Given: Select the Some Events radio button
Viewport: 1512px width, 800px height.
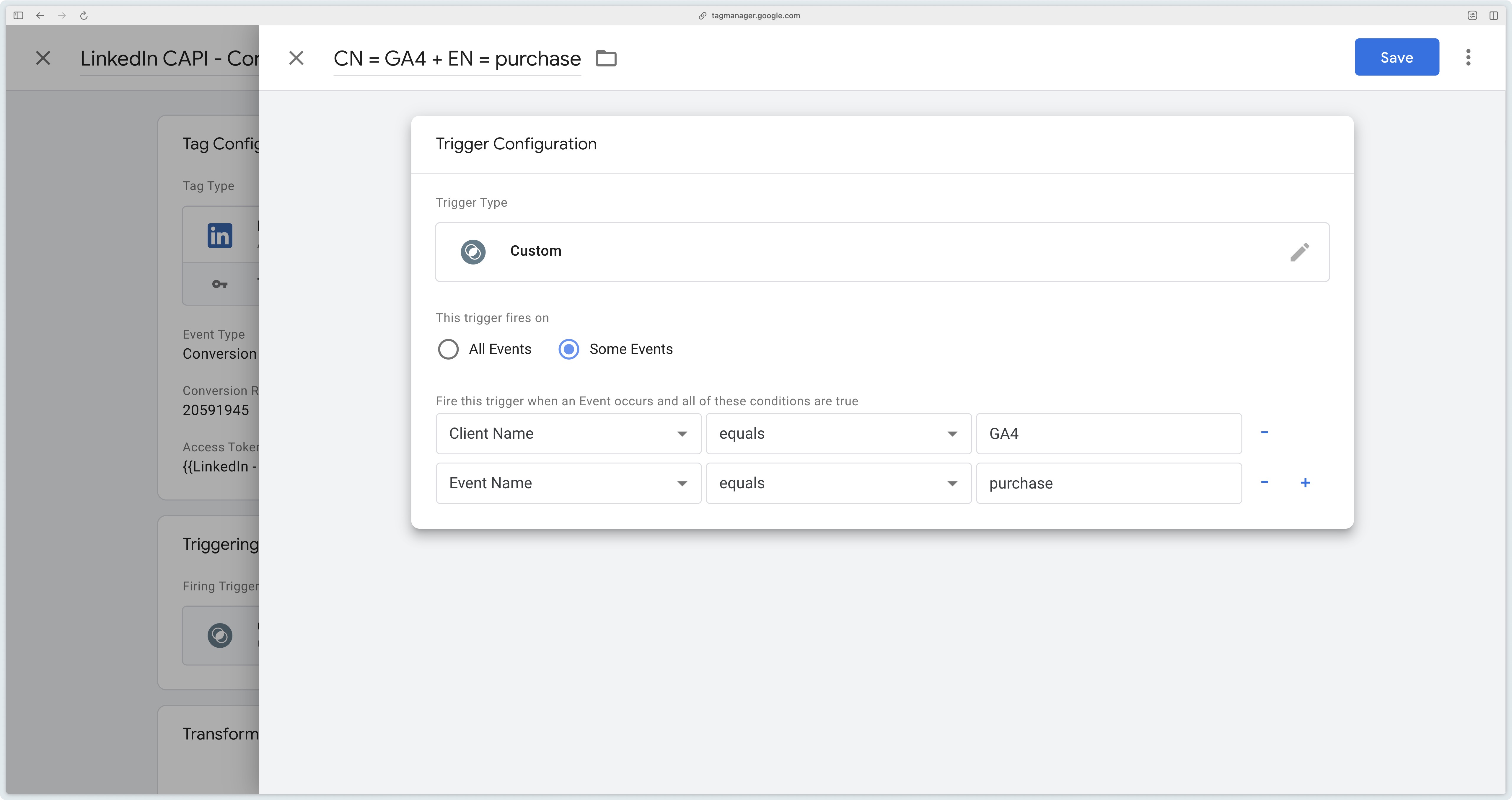Looking at the screenshot, I should tap(569, 349).
